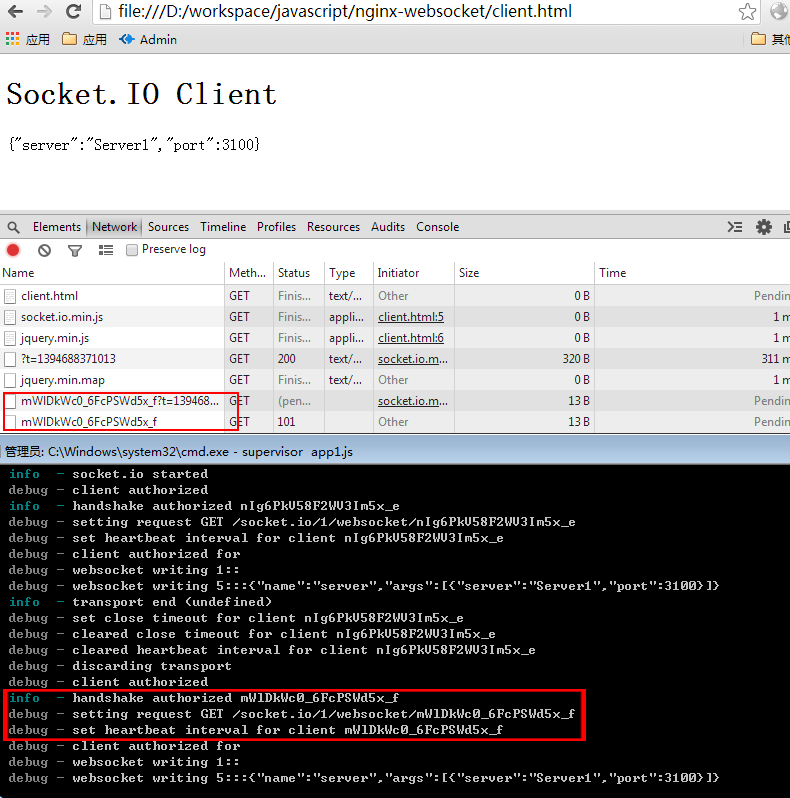Select the jquery.min.js request

pyautogui.click(x=395, y=338)
